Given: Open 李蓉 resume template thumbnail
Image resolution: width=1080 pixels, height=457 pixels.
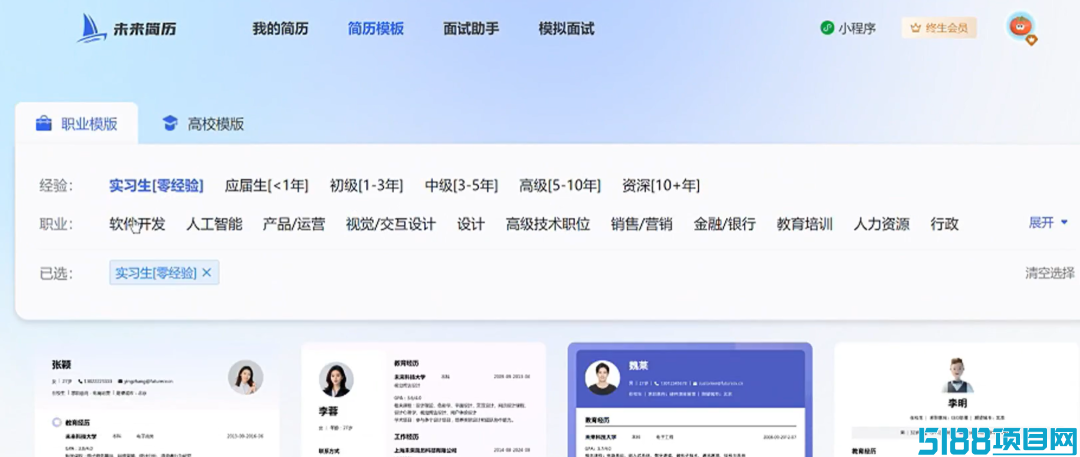Looking at the screenshot, I should tap(424, 400).
